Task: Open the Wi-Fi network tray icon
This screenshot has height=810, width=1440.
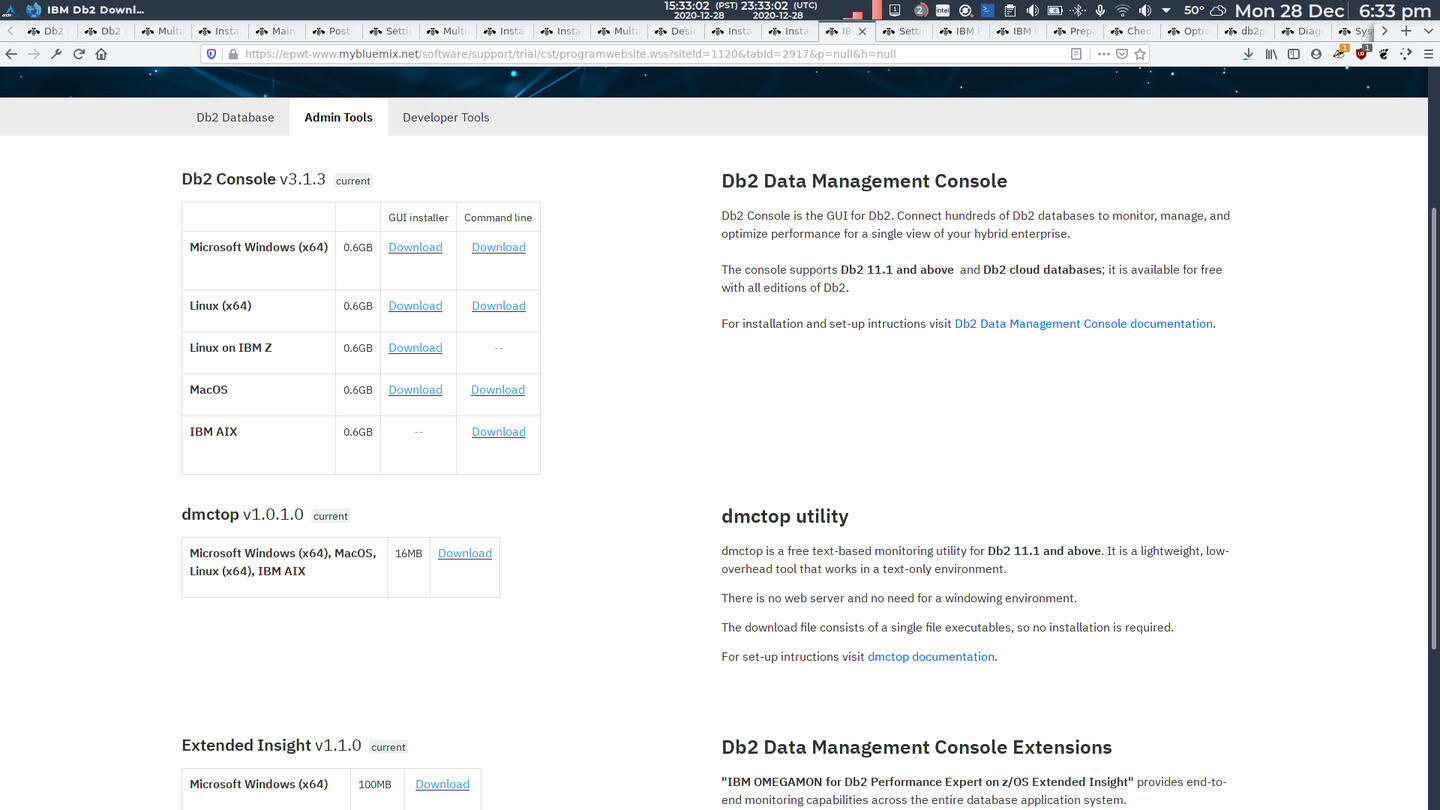Action: click(x=1122, y=10)
